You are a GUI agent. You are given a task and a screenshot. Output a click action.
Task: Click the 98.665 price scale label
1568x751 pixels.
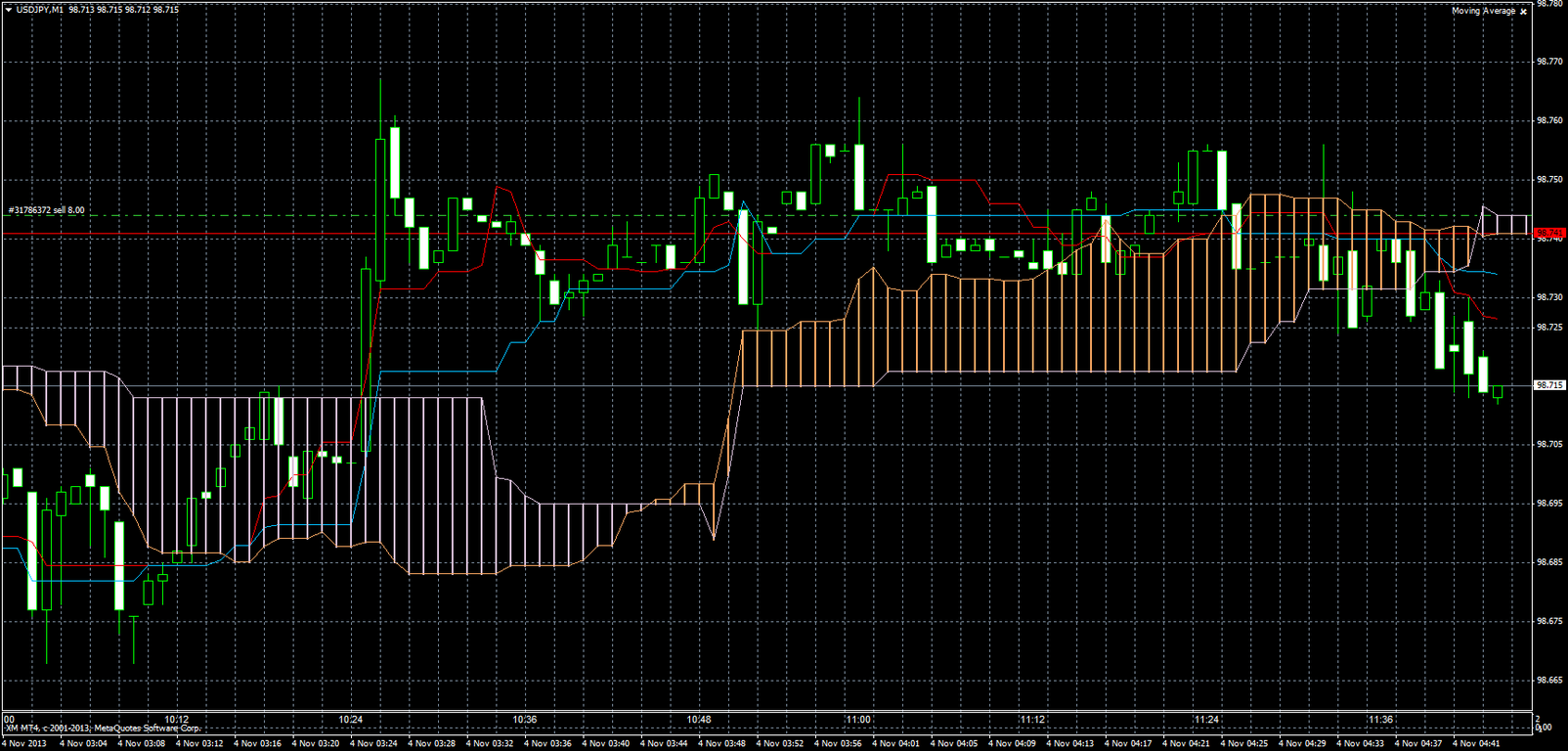(x=1548, y=680)
